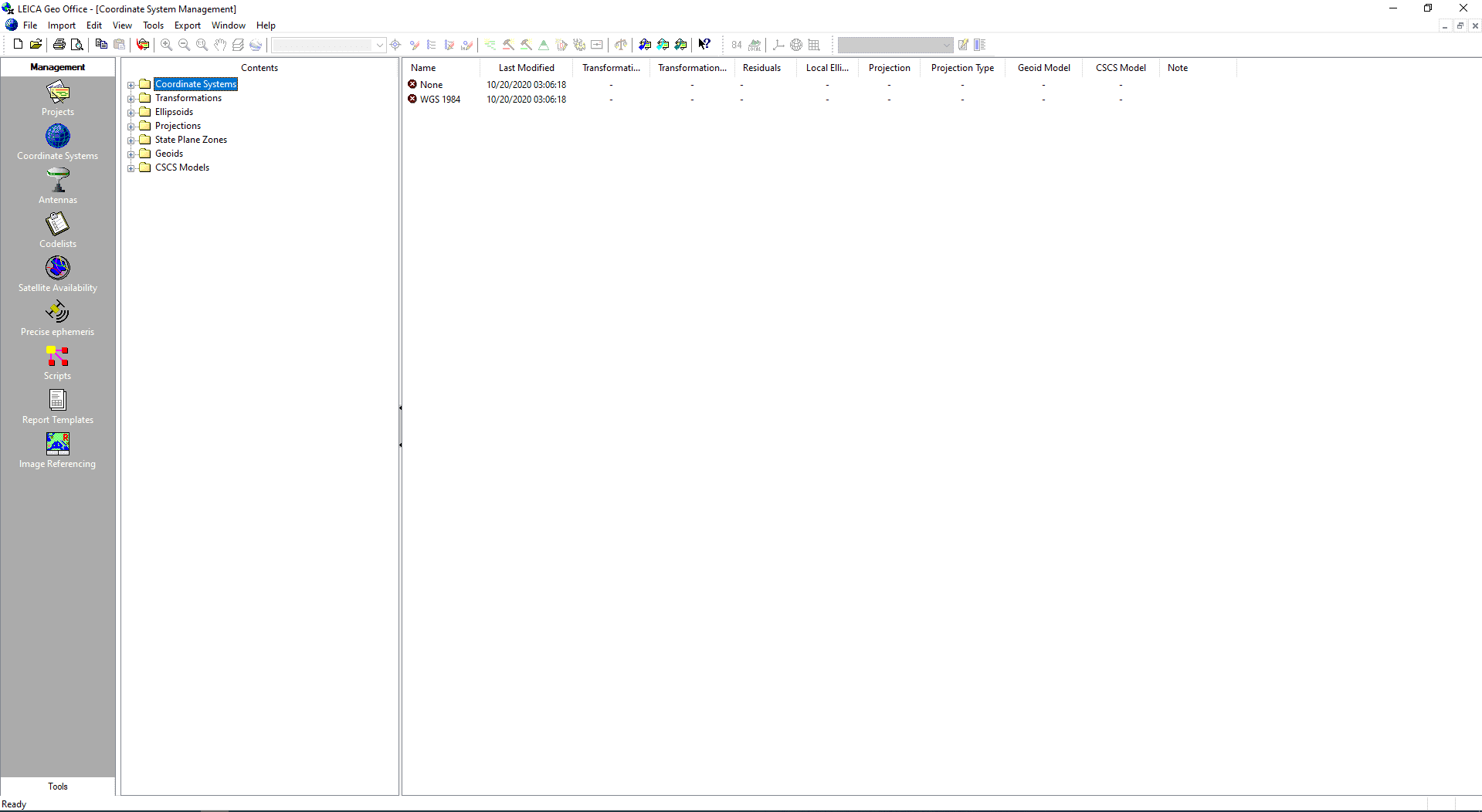The height and width of the screenshot is (812, 1482).
Task: Sort by the Last Modified column
Action: pyautogui.click(x=526, y=68)
